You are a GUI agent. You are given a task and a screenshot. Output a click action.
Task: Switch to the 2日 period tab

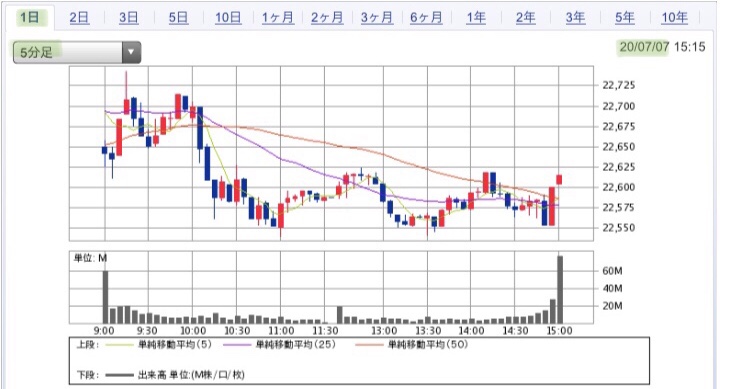(x=79, y=18)
